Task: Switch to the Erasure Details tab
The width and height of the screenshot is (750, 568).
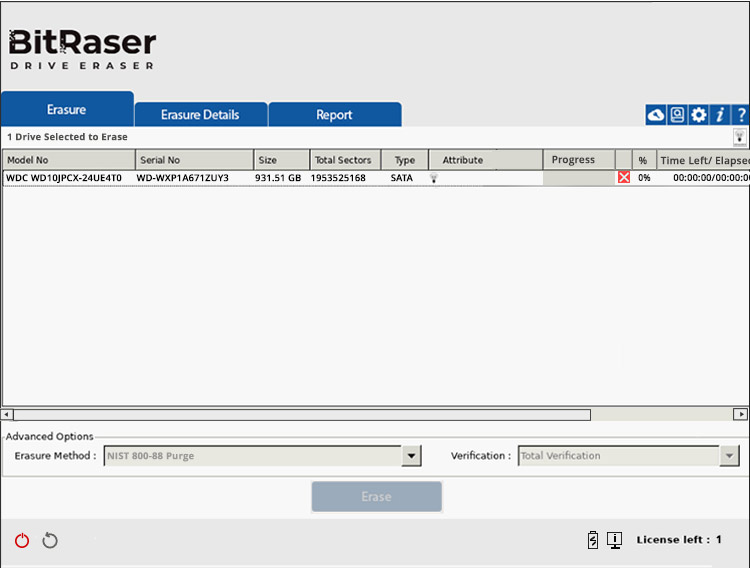Action: click(200, 115)
